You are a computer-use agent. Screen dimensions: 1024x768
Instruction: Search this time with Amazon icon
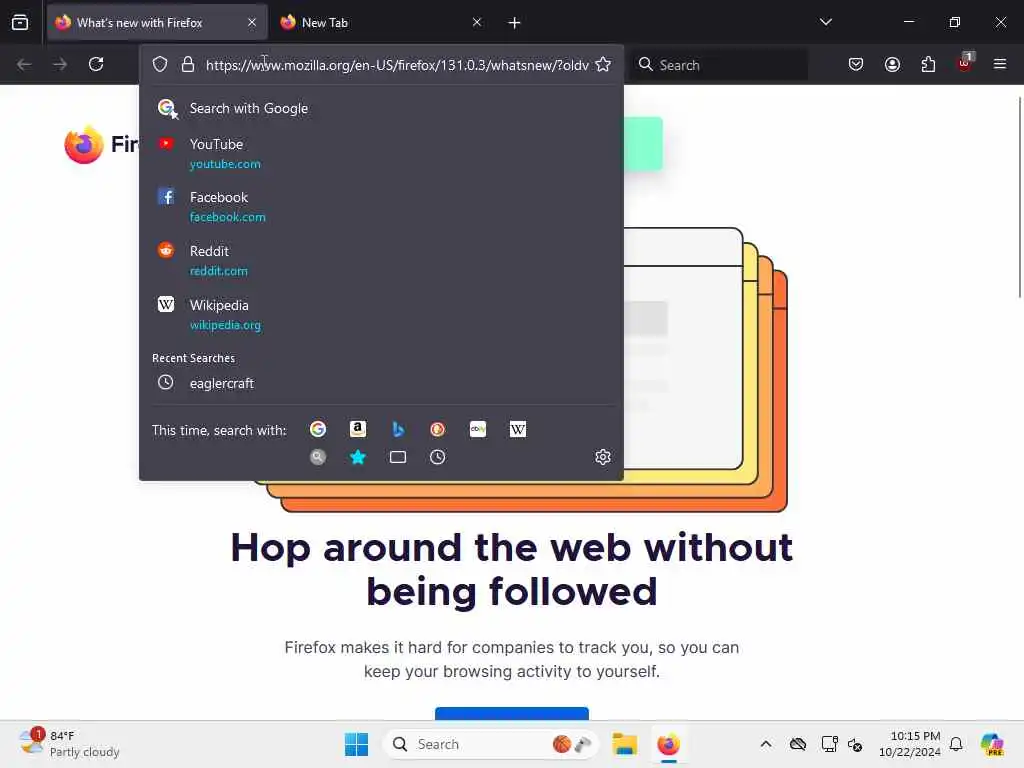tap(358, 429)
